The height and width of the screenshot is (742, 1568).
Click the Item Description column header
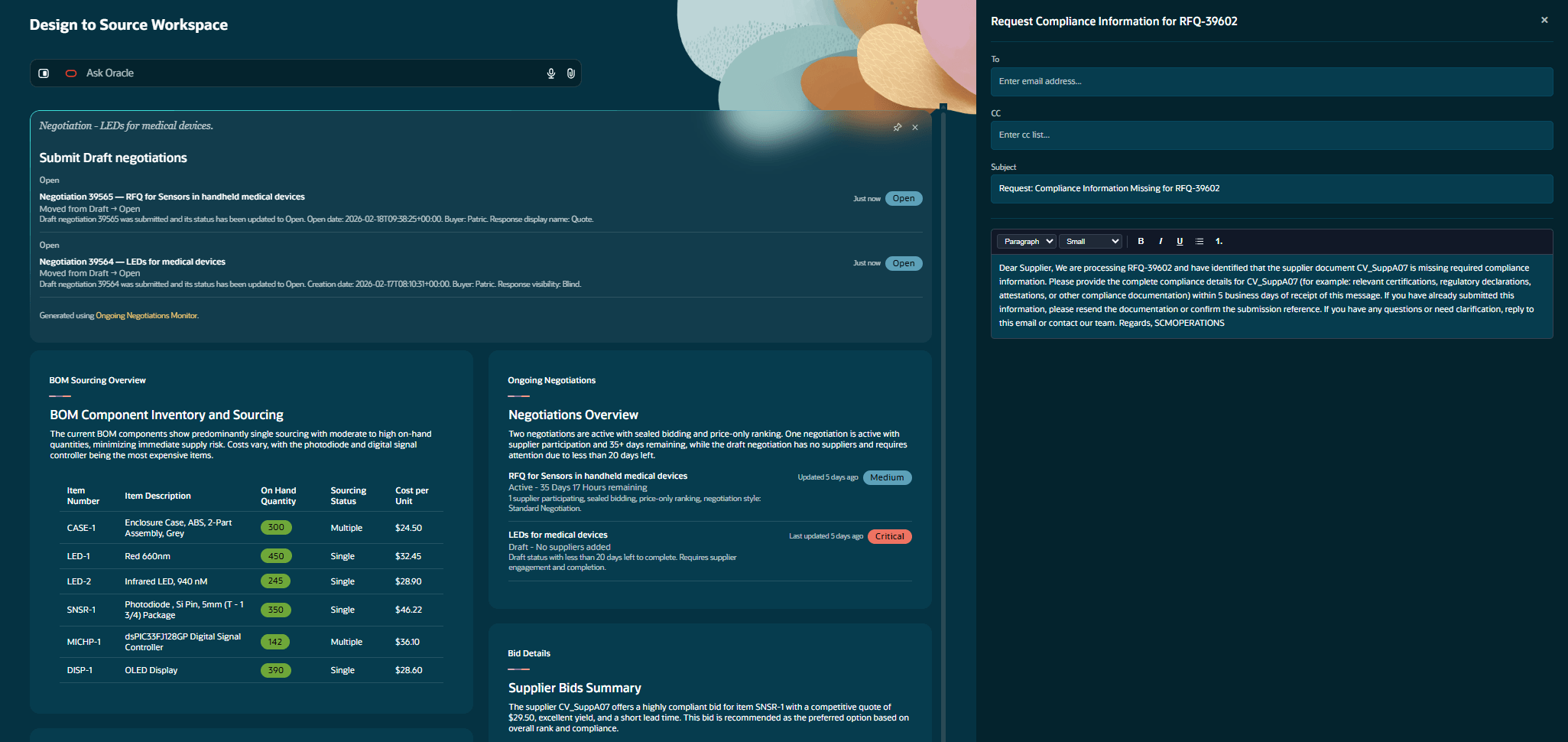[157, 496]
